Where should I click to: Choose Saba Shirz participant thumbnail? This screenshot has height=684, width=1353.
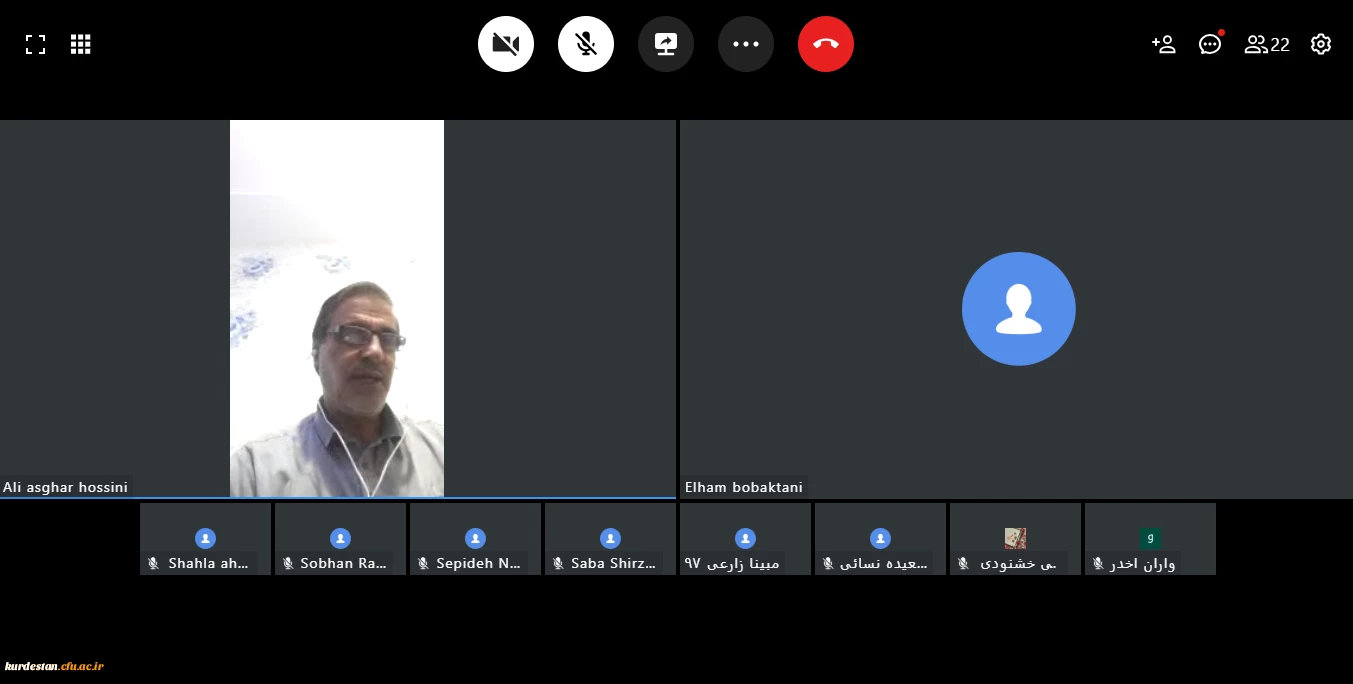click(610, 539)
